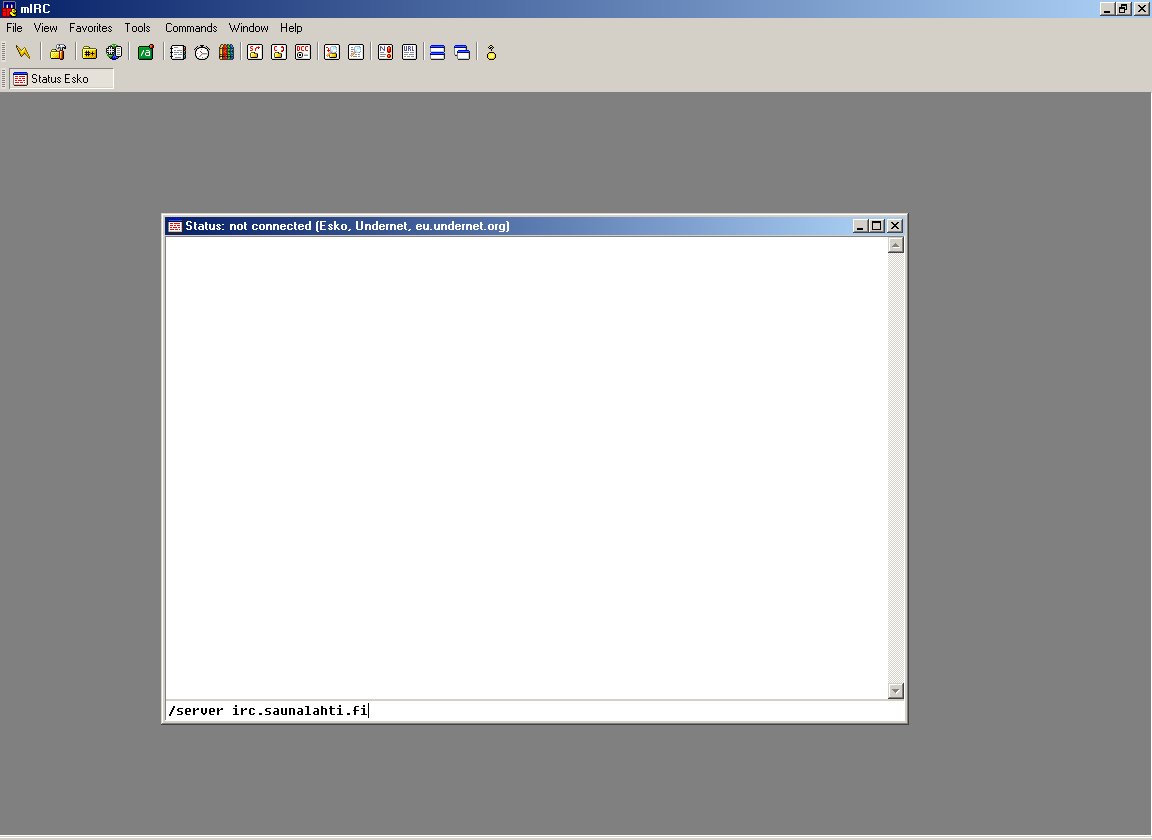The height and width of the screenshot is (840, 1152).
Task: Click the DCC Send file icon
Action: click(x=254, y=52)
